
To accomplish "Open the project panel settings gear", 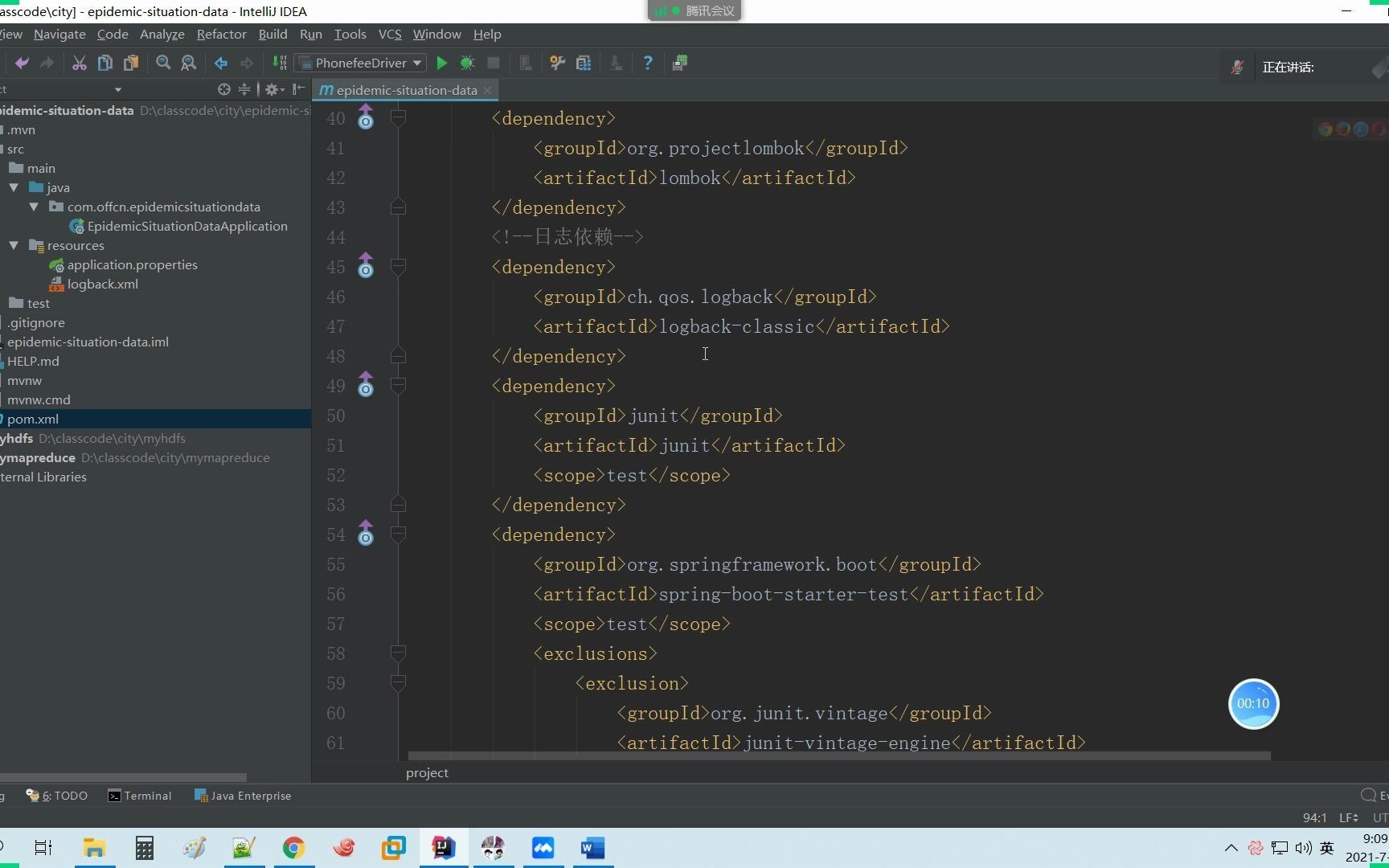I will (272, 89).
